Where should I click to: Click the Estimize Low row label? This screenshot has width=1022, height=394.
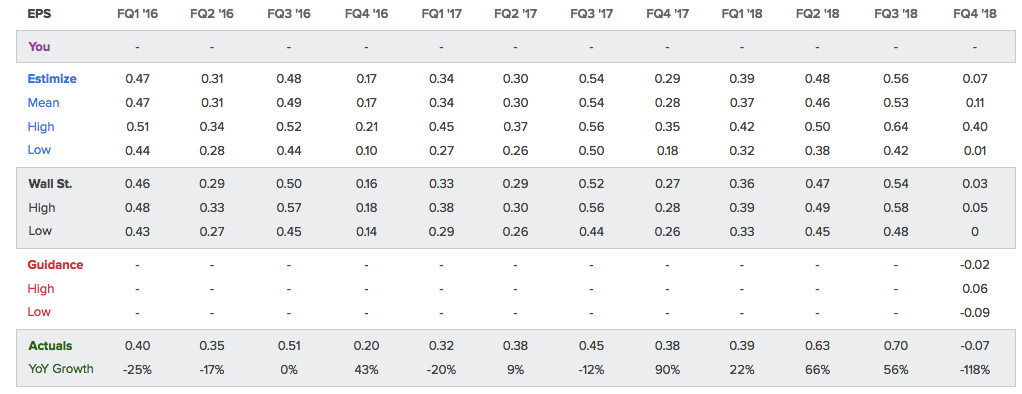(39, 149)
